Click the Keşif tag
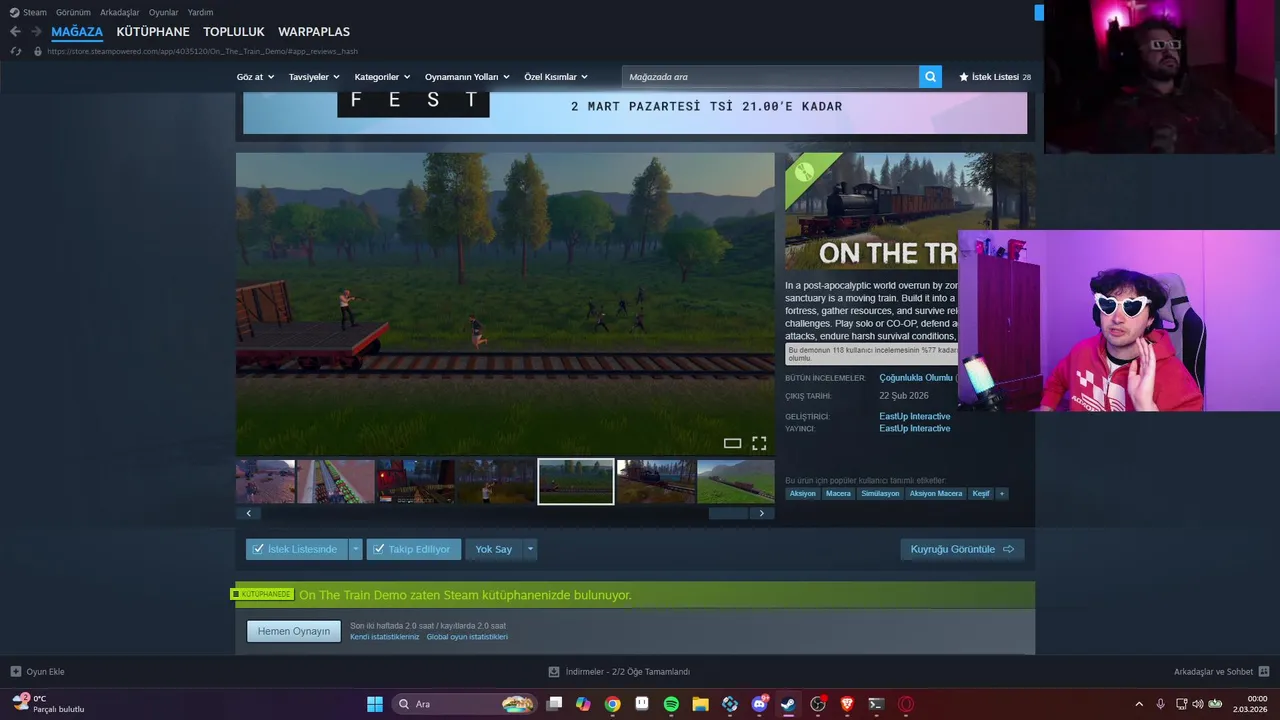The width and height of the screenshot is (1280, 720). coord(981,494)
